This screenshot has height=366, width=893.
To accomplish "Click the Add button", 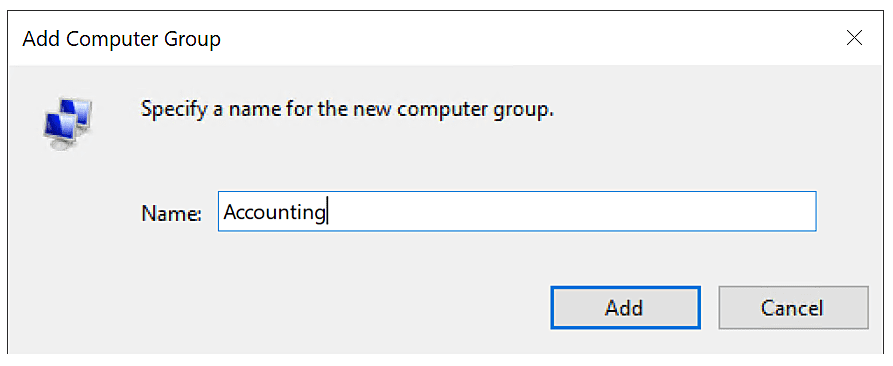I will [x=625, y=308].
